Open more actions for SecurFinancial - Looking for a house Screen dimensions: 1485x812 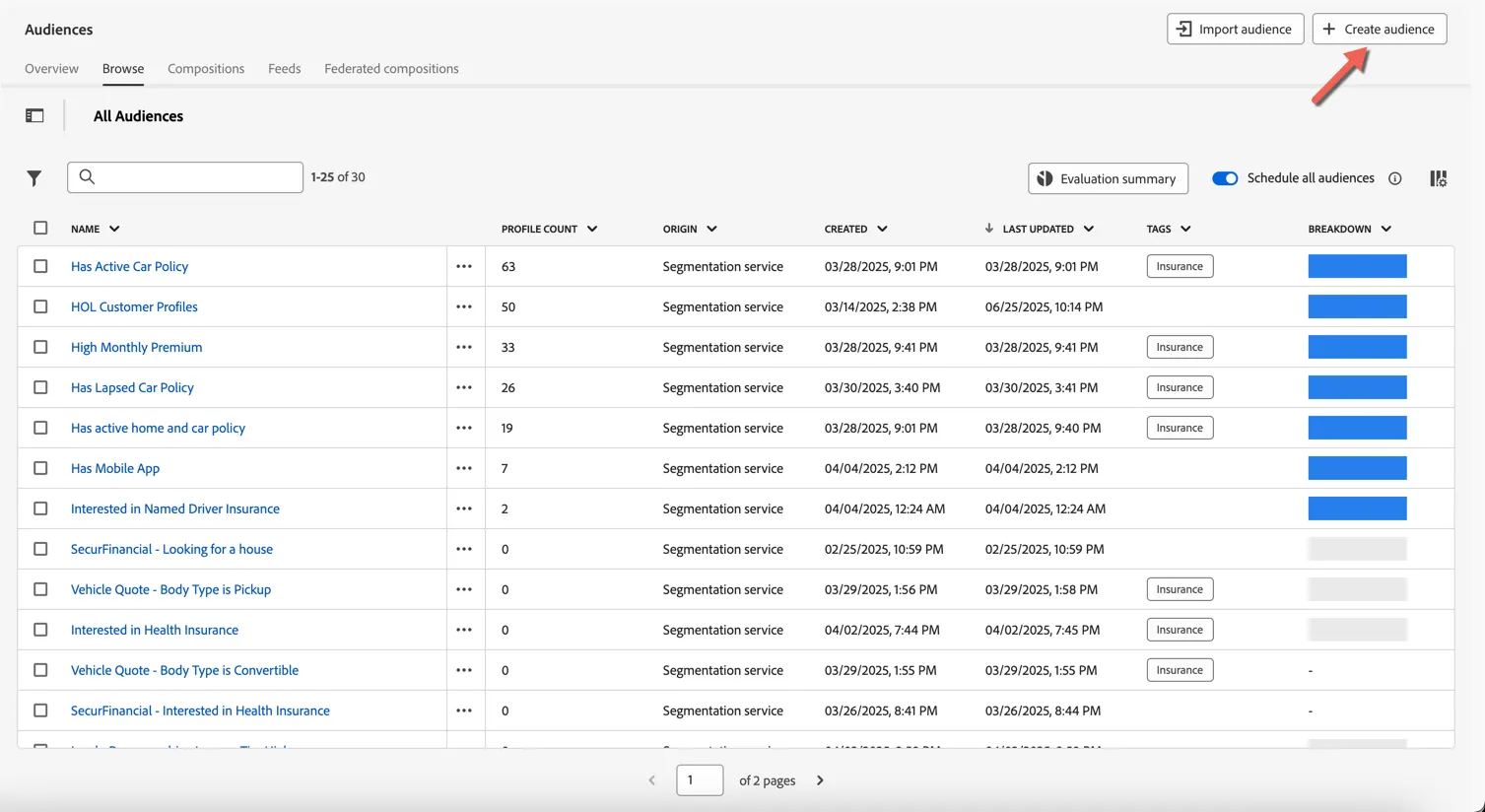[x=464, y=549]
